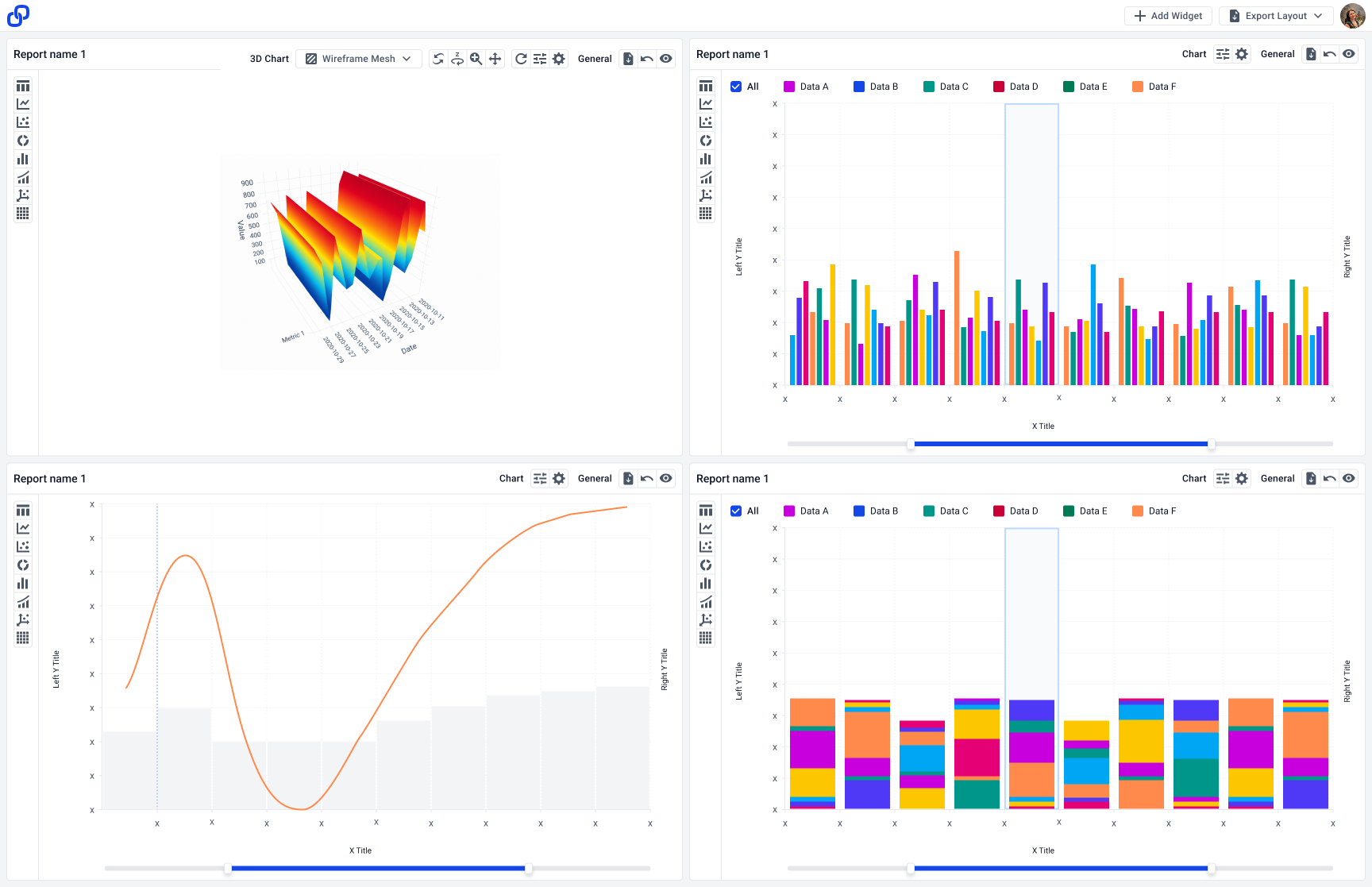This screenshot has height=887, width=1372.
Task: Open 3D chart settings gear
Action: [x=559, y=59]
